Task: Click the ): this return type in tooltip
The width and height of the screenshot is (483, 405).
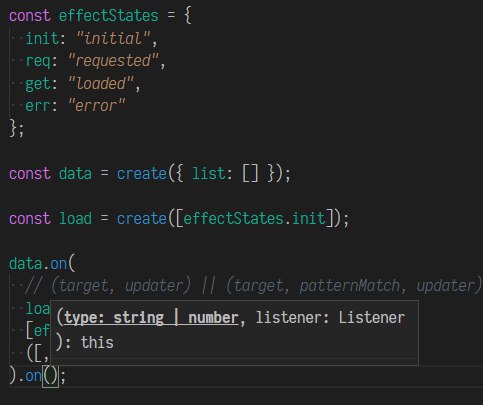Action: click(85, 342)
